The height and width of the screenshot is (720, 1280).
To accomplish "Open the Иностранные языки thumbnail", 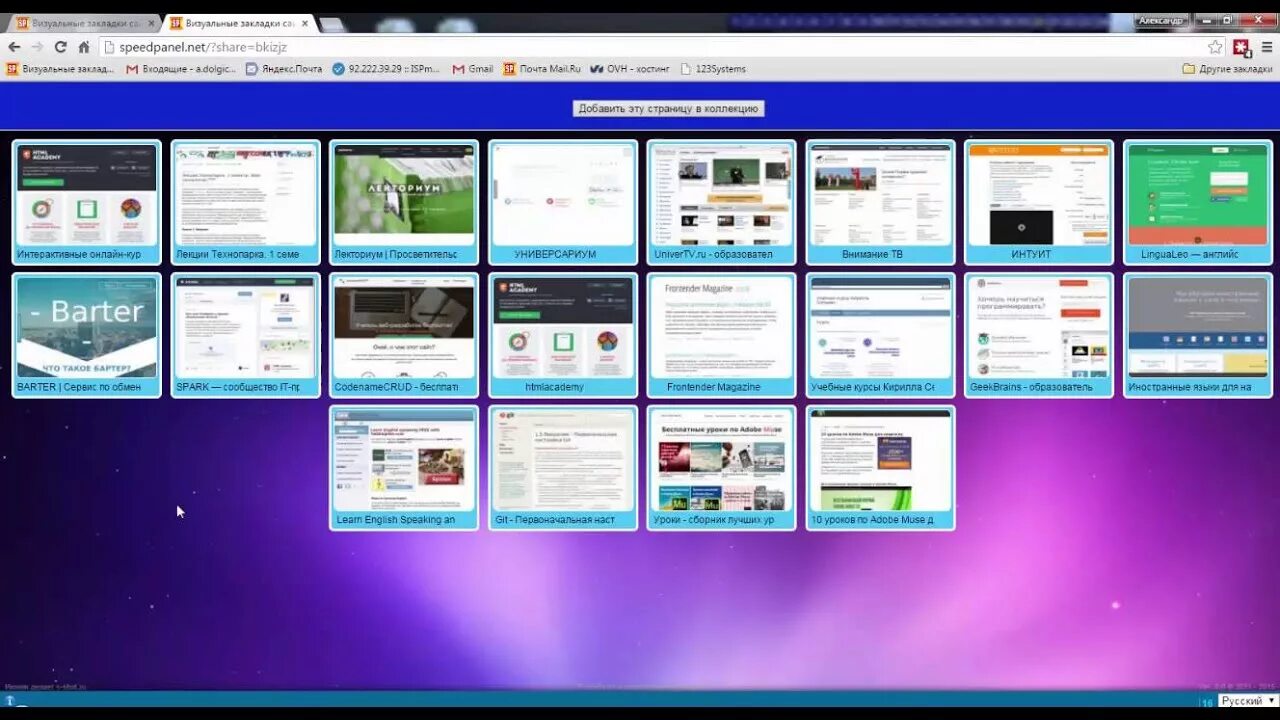I will pos(1198,335).
